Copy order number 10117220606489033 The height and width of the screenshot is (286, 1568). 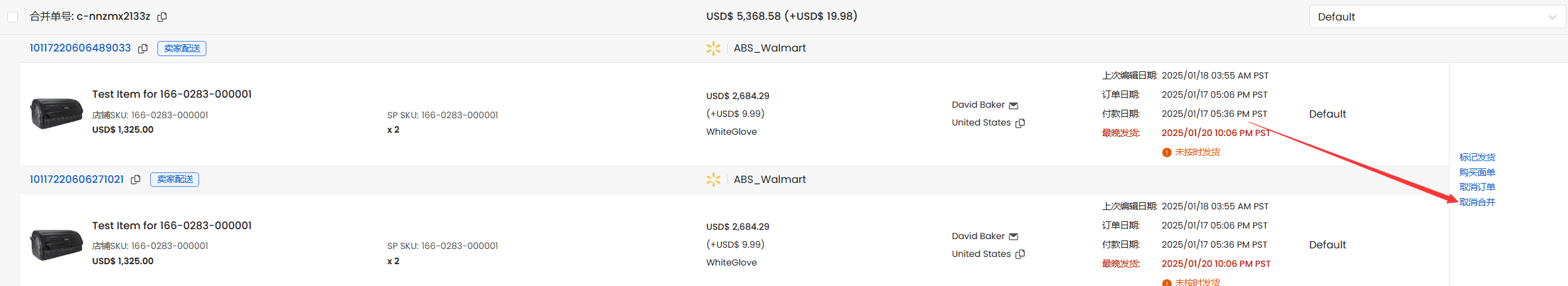[x=142, y=48]
